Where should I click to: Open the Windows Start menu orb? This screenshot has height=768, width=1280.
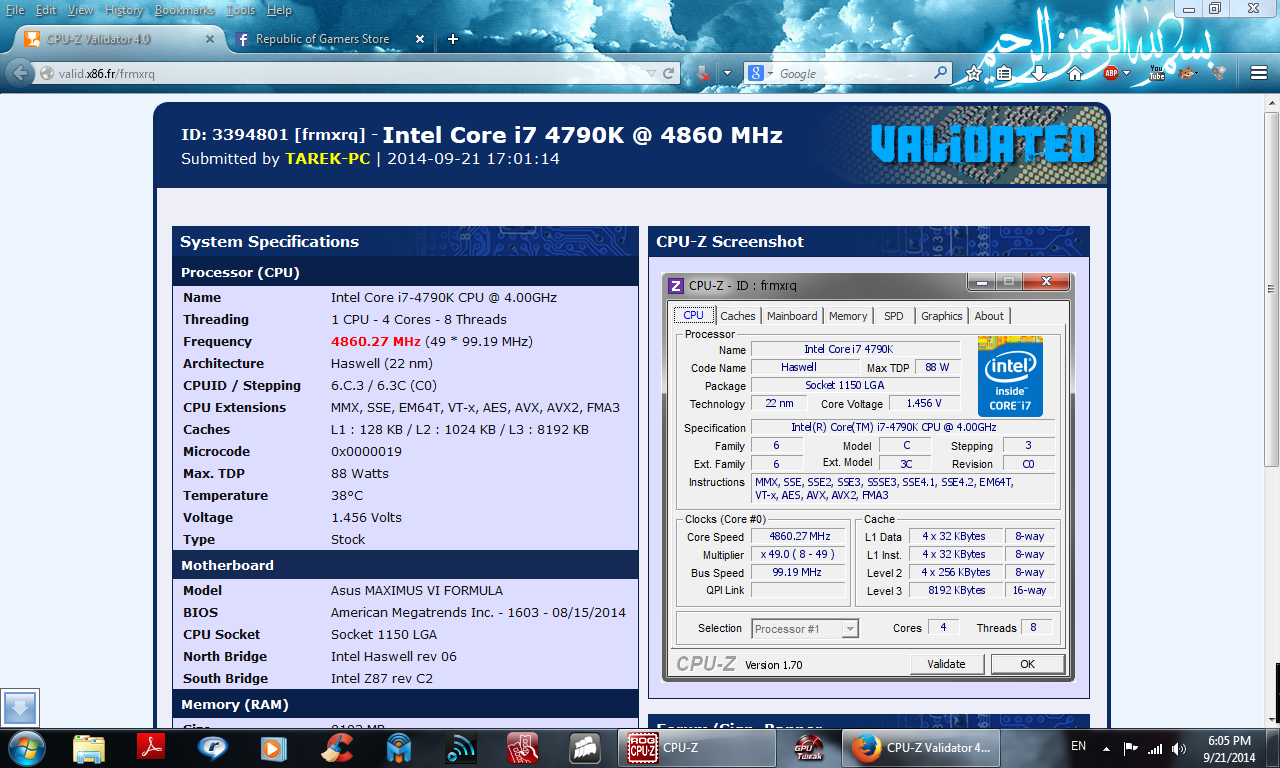coord(26,747)
